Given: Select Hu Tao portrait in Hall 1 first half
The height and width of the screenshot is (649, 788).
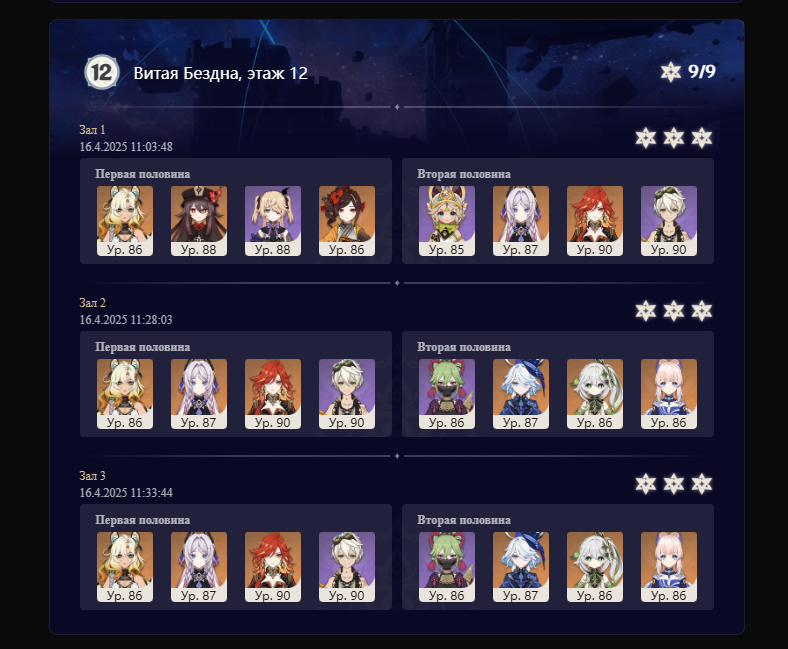Looking at the screenshot, I should [199, 221].
